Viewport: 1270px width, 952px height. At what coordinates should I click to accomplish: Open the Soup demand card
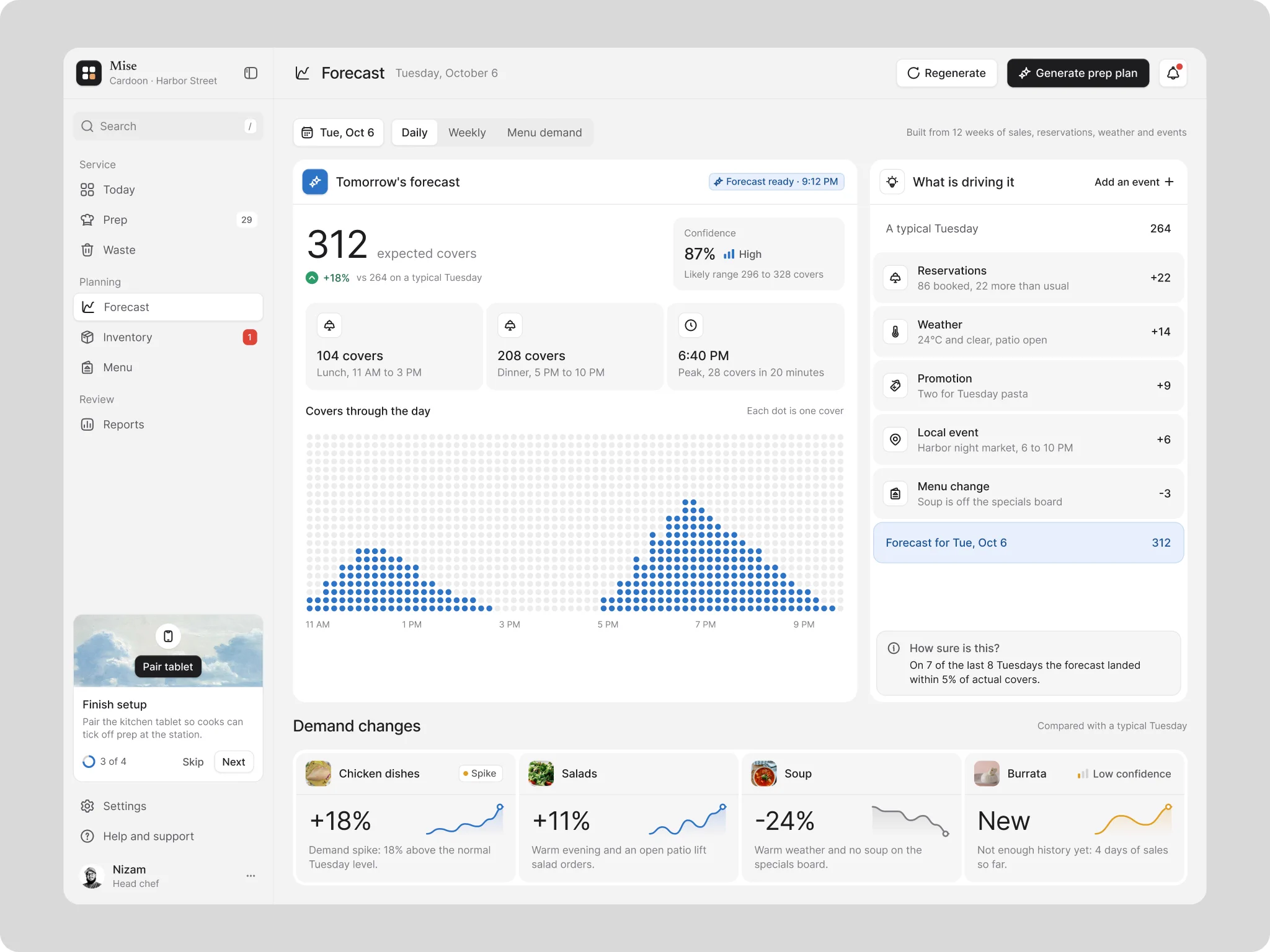(x=851, y=816)
